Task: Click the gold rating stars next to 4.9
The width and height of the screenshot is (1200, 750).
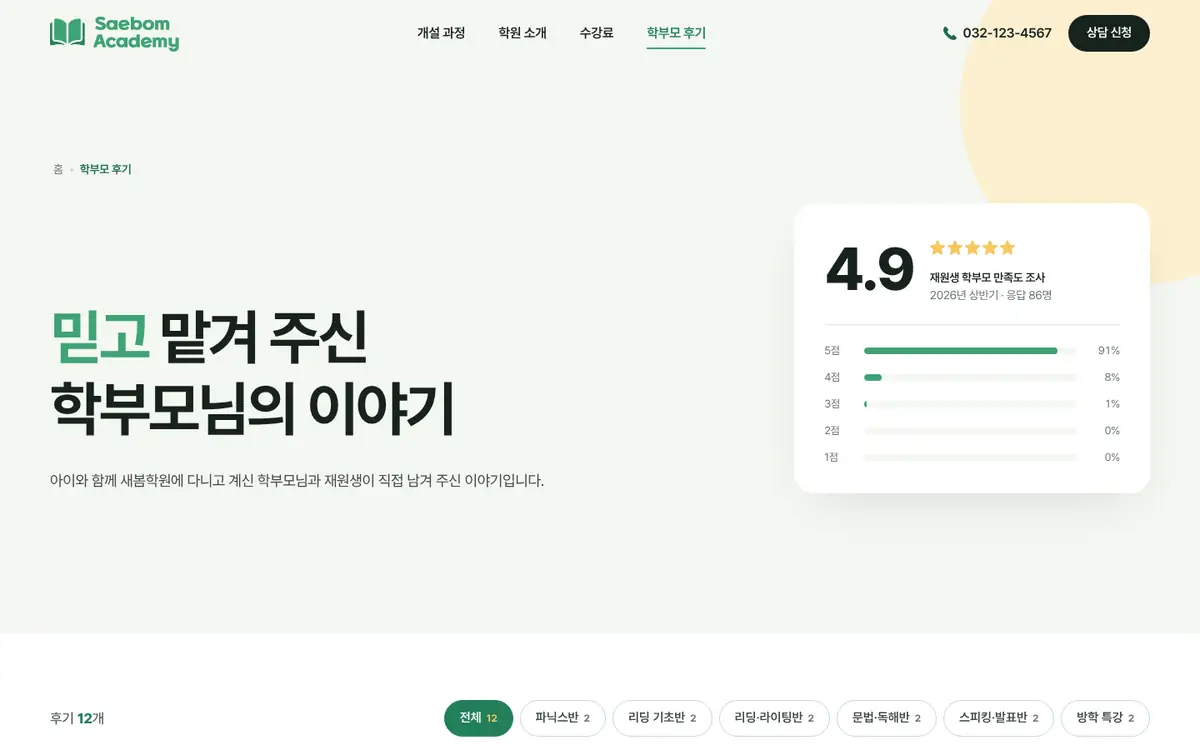Action: point(972,247)
